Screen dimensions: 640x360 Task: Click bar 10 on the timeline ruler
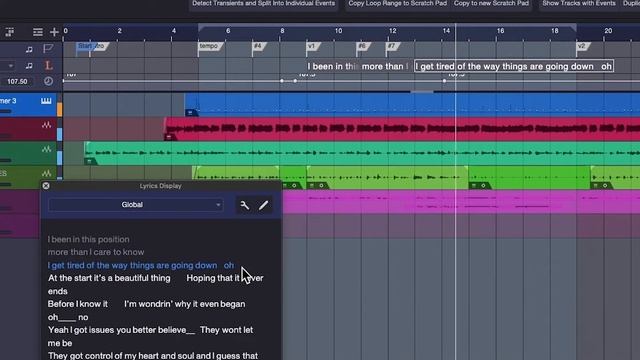tap(338, 31)
